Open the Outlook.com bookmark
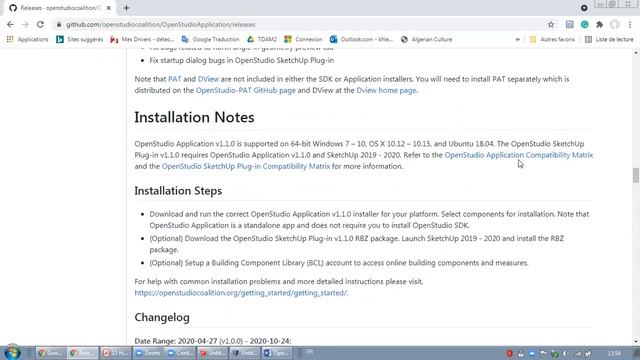This screenshot has width=640, height=360. click(x=361, y=39)
